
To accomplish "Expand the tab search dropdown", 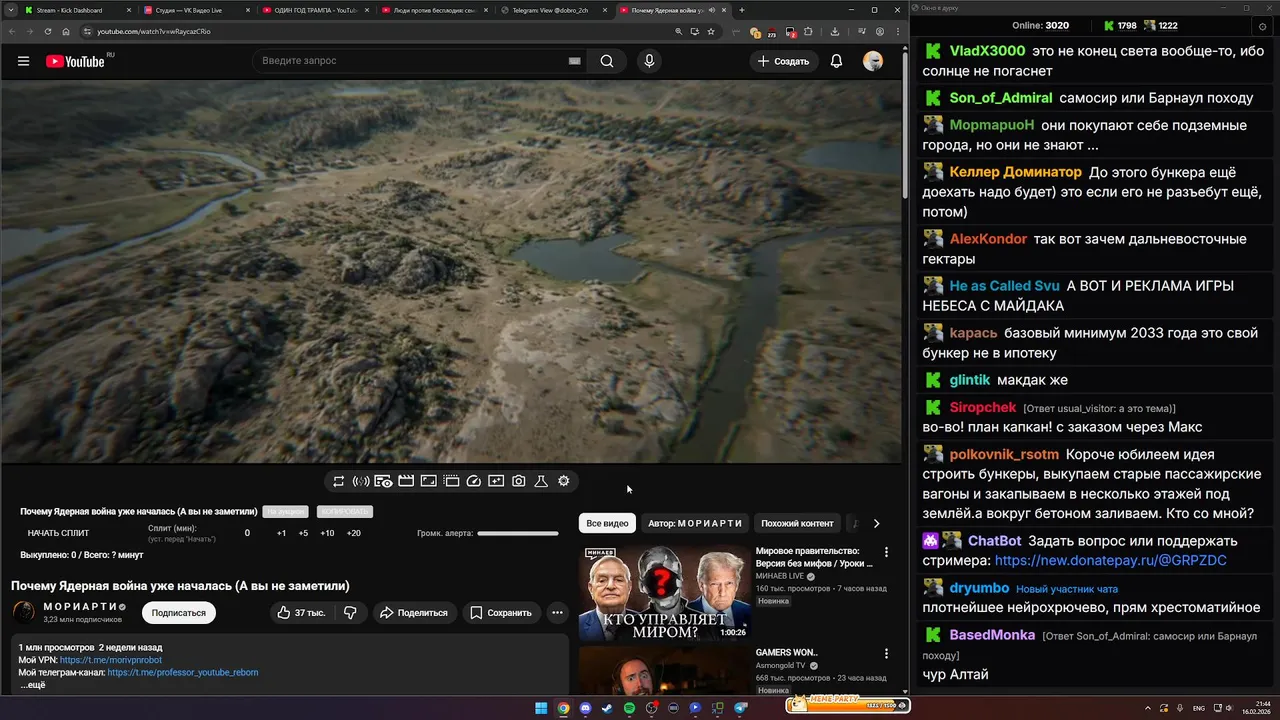I will [9, 10].
